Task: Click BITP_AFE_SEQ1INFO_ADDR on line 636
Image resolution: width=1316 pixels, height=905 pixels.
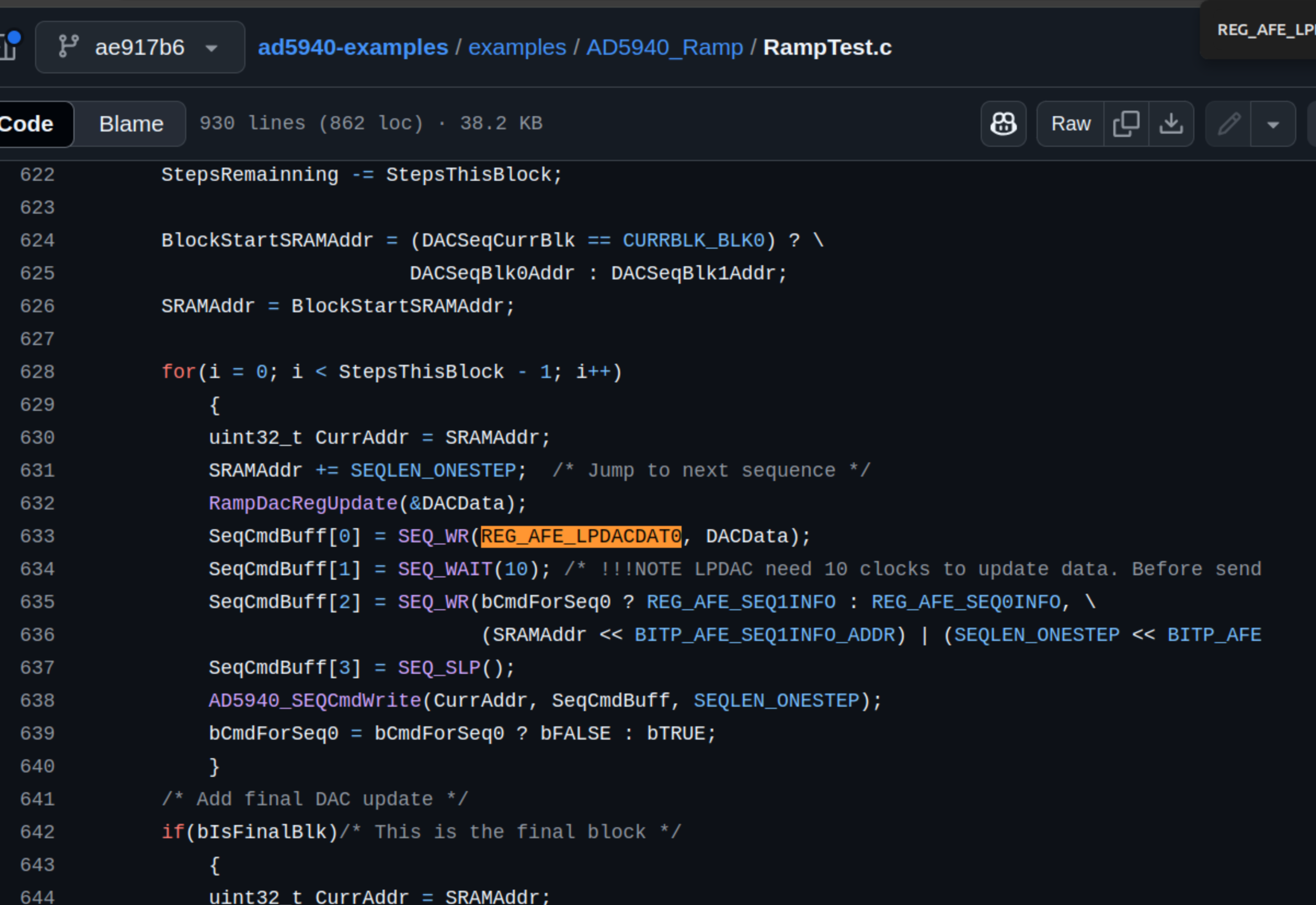Action: (x=765, y=635)
